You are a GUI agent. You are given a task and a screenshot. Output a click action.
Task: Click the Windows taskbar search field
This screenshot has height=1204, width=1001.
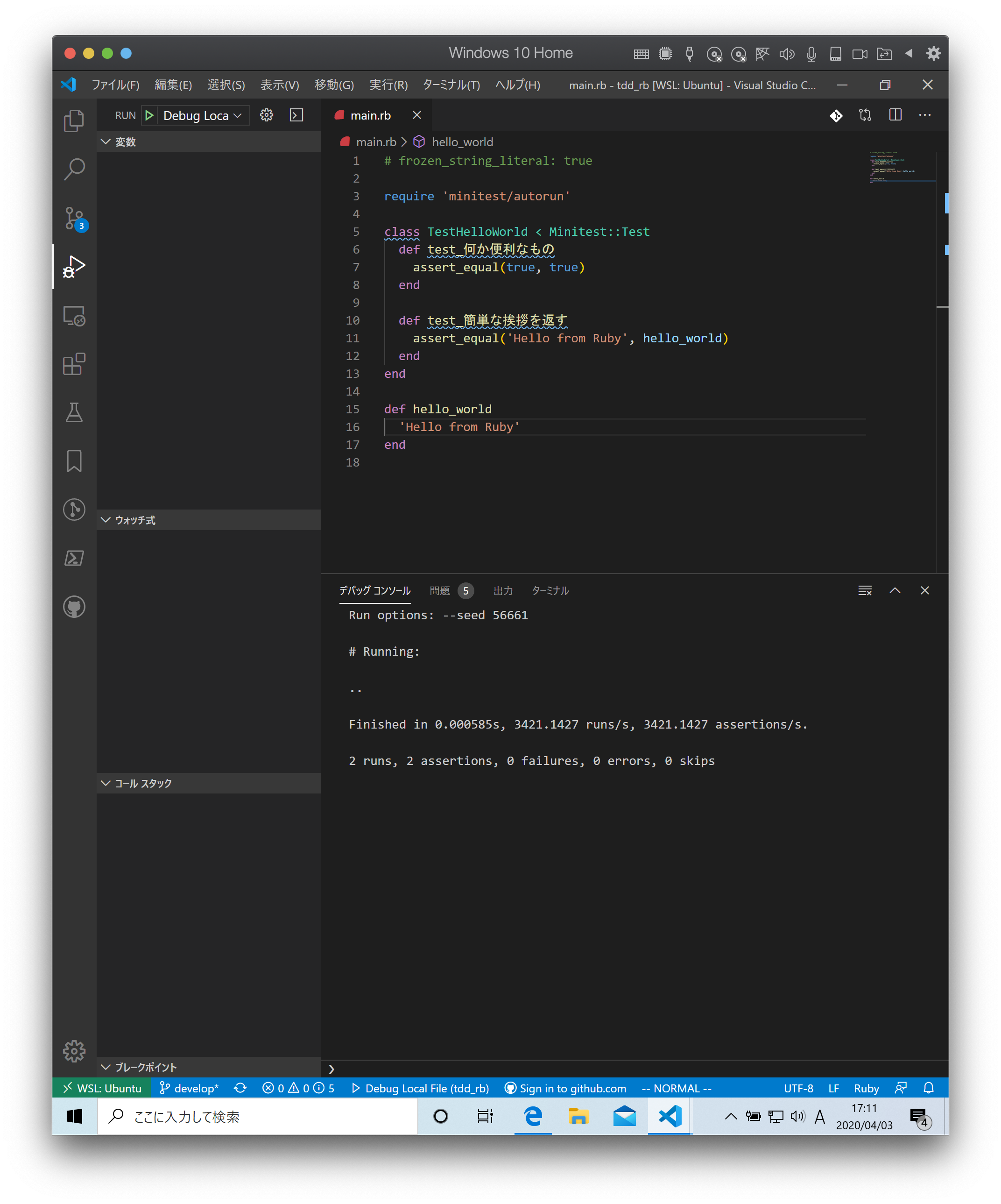(x=258, y=1116)
